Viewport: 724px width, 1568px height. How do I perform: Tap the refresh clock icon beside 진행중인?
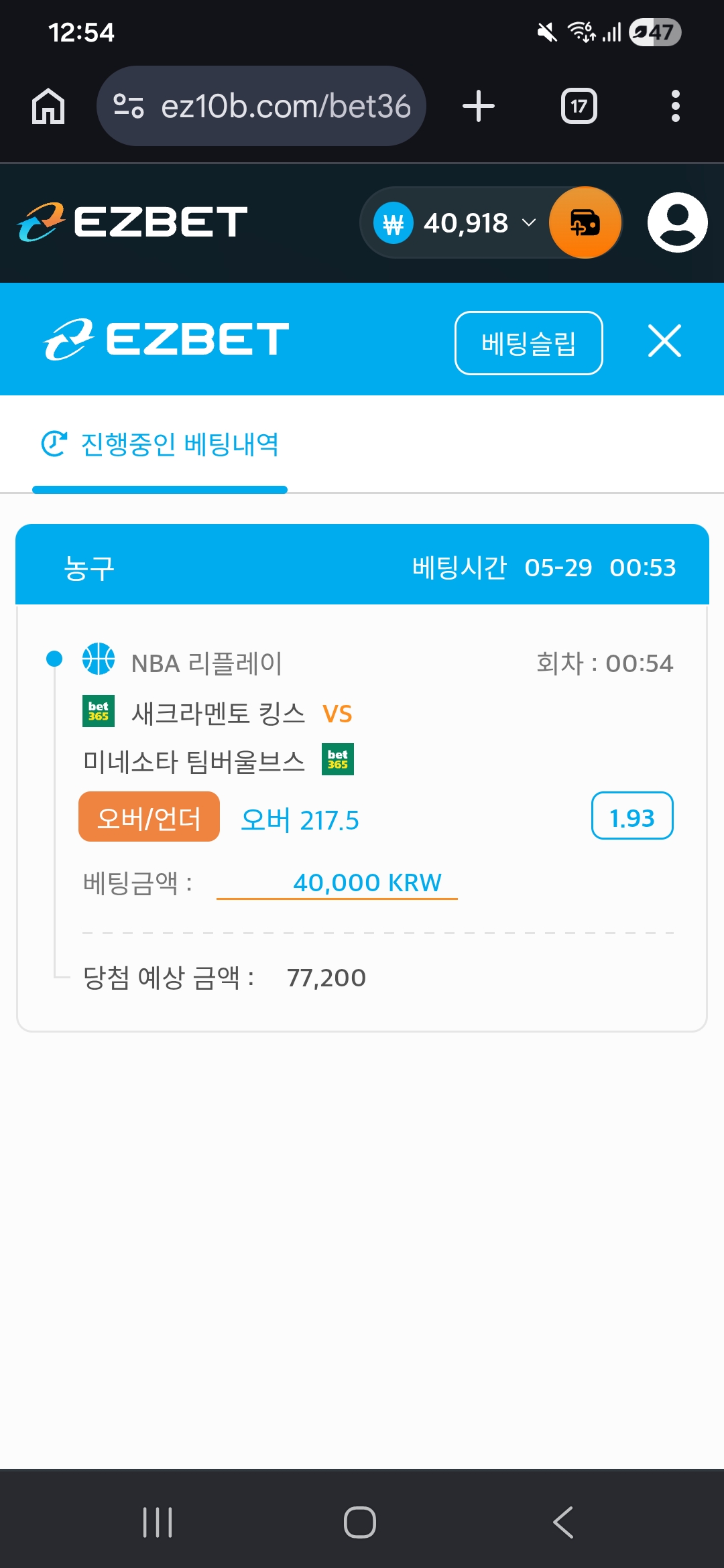tap(54, 444)
